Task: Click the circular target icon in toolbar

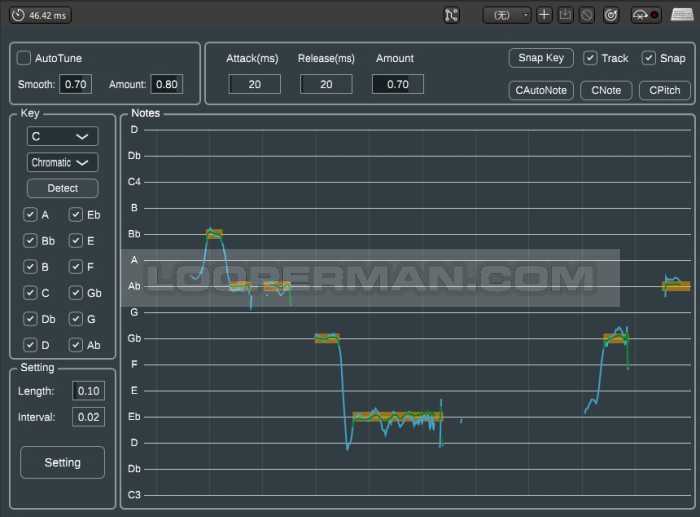Action: (x=611, y=15)
